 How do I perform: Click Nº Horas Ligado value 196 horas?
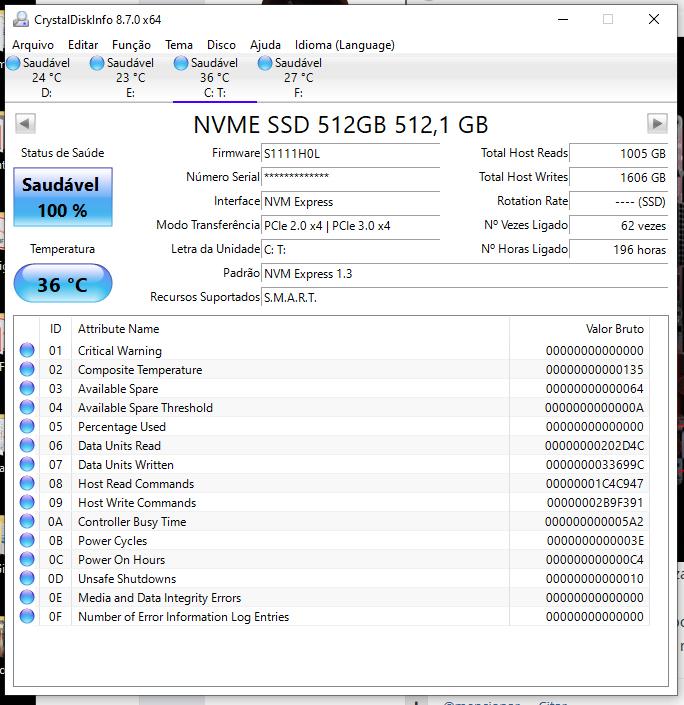(618, 249)
